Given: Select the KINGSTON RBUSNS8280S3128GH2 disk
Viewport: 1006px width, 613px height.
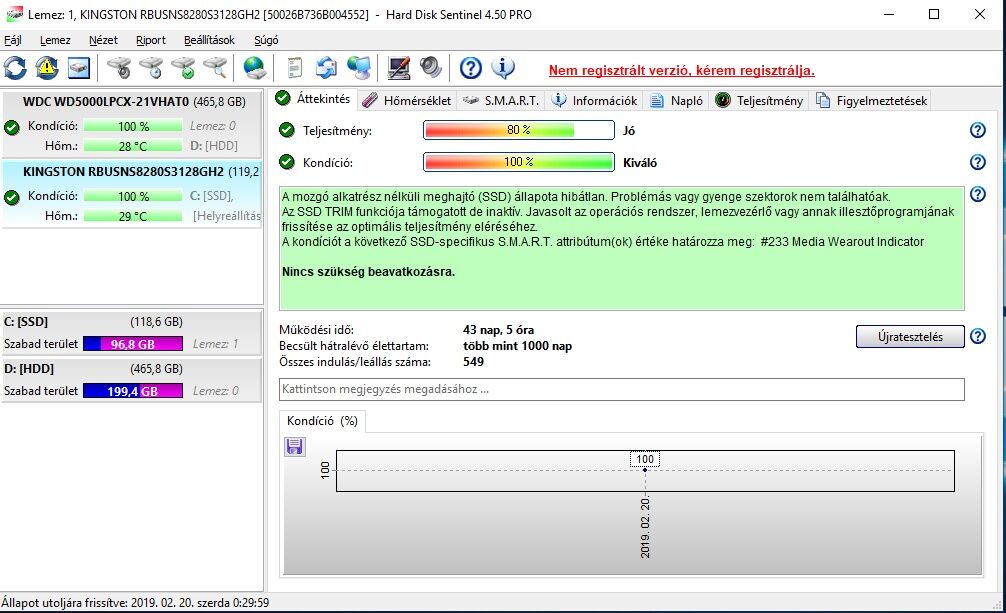Looking at the screenshot, I should (x=132, y=194).
